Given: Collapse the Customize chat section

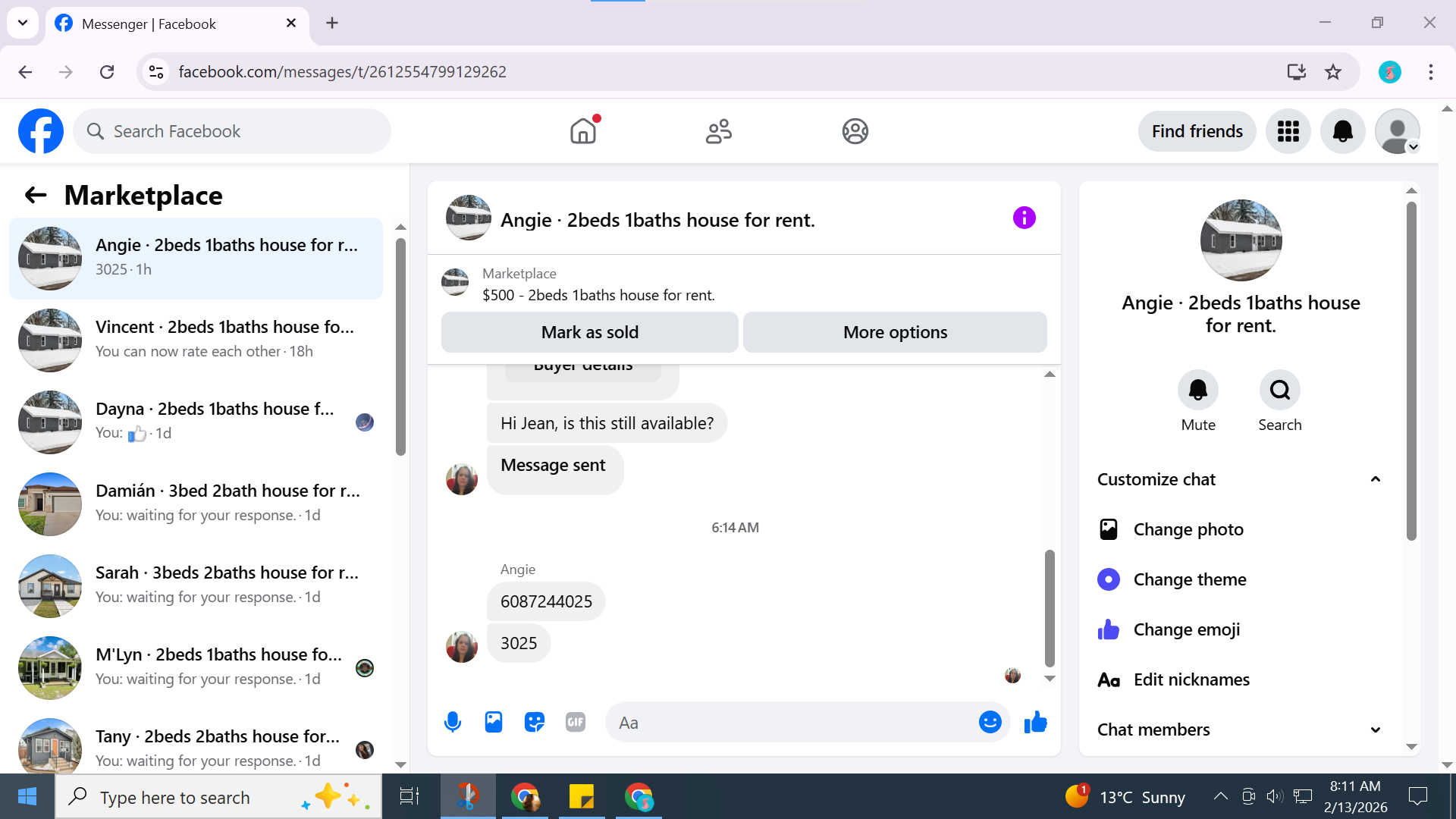Looking at the screenshot, I should 1375,479.
